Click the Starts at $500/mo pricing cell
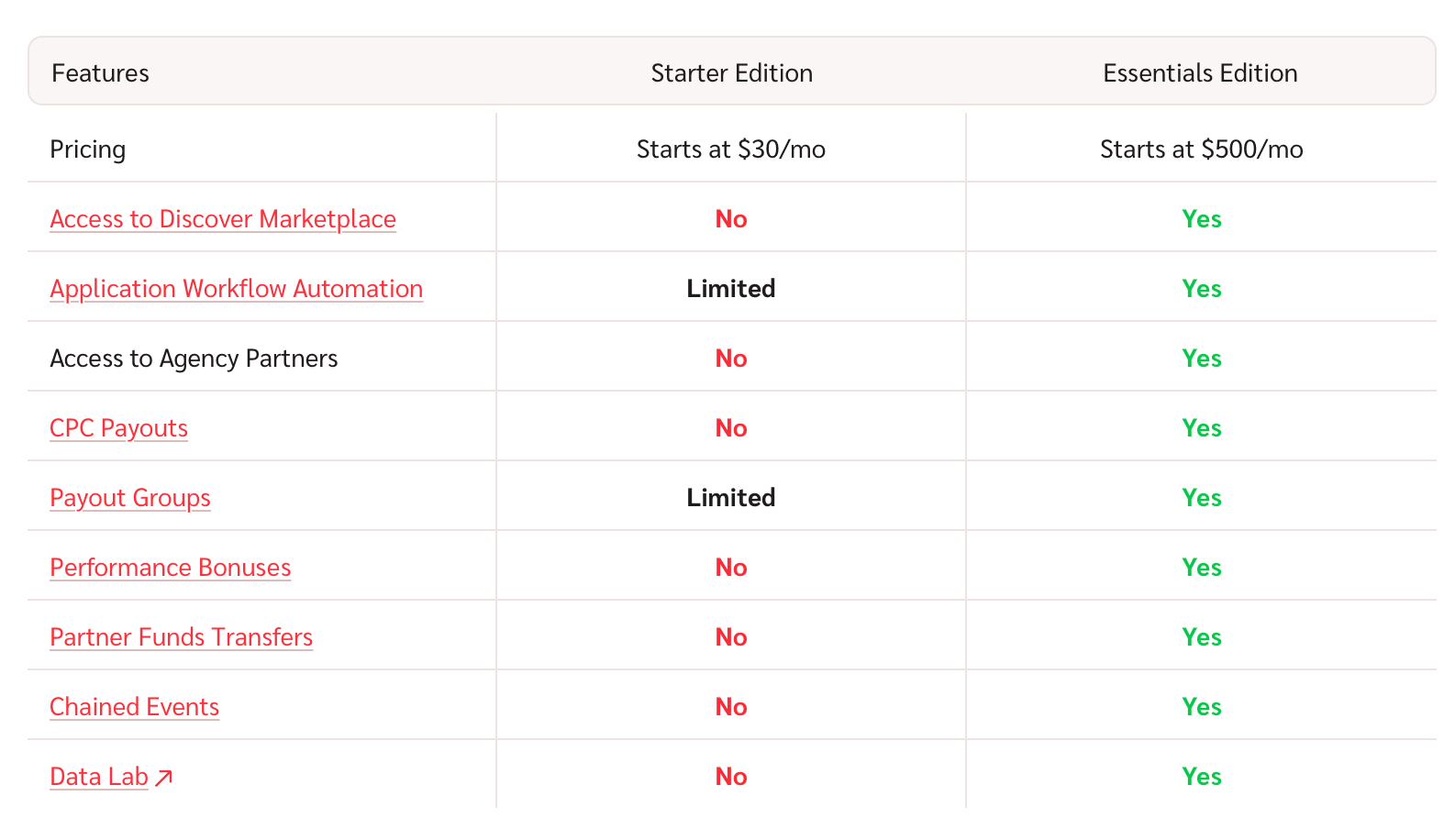1455x840 pixels. point(1202,149)
